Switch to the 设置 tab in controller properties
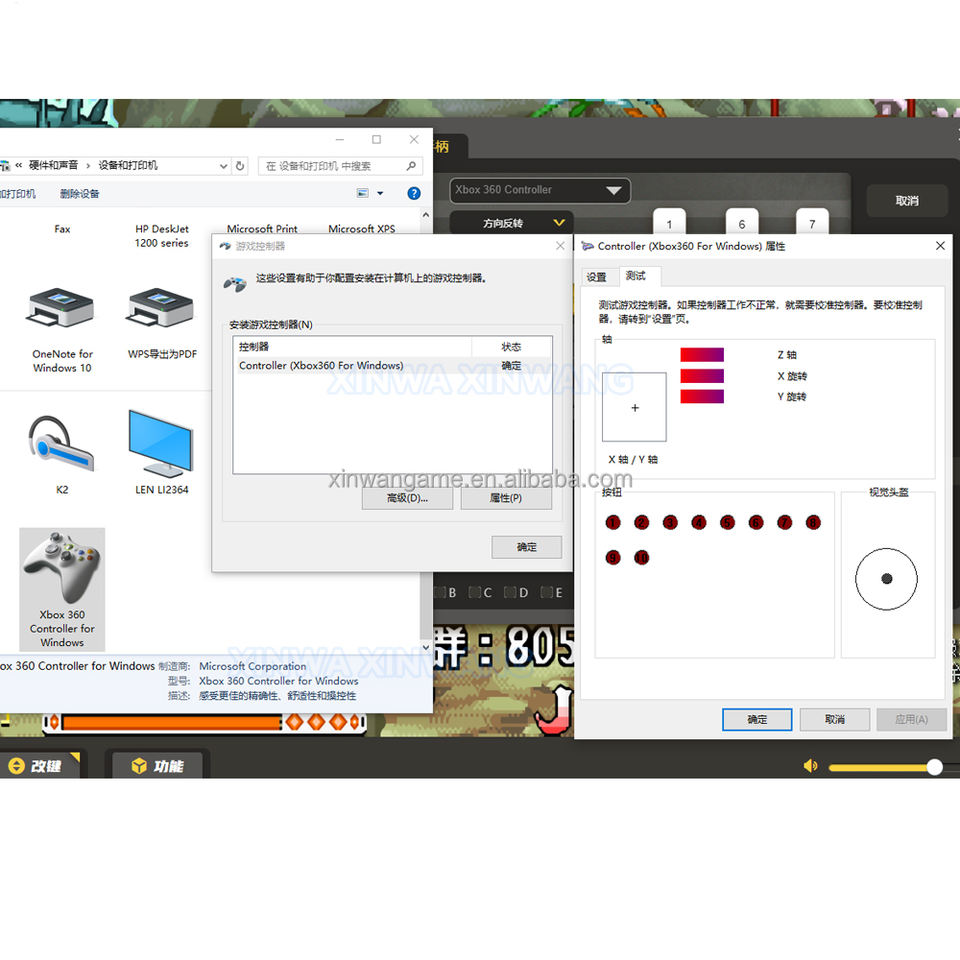Viewport: 960px width, 960px height. [x=596, y=277]
